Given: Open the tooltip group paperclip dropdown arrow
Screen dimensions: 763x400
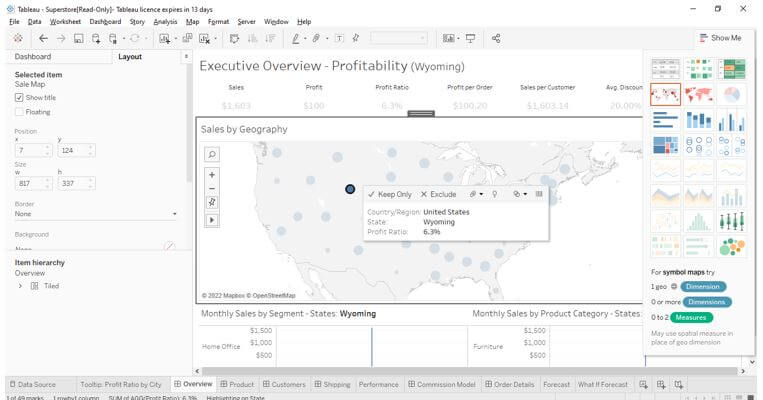Looking at the screenshot, I should [x=481, y=194].
